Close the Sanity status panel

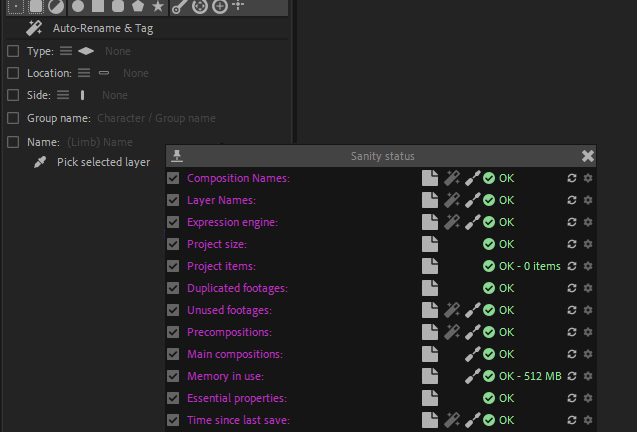pyautogui.click(x=588, y=156)
